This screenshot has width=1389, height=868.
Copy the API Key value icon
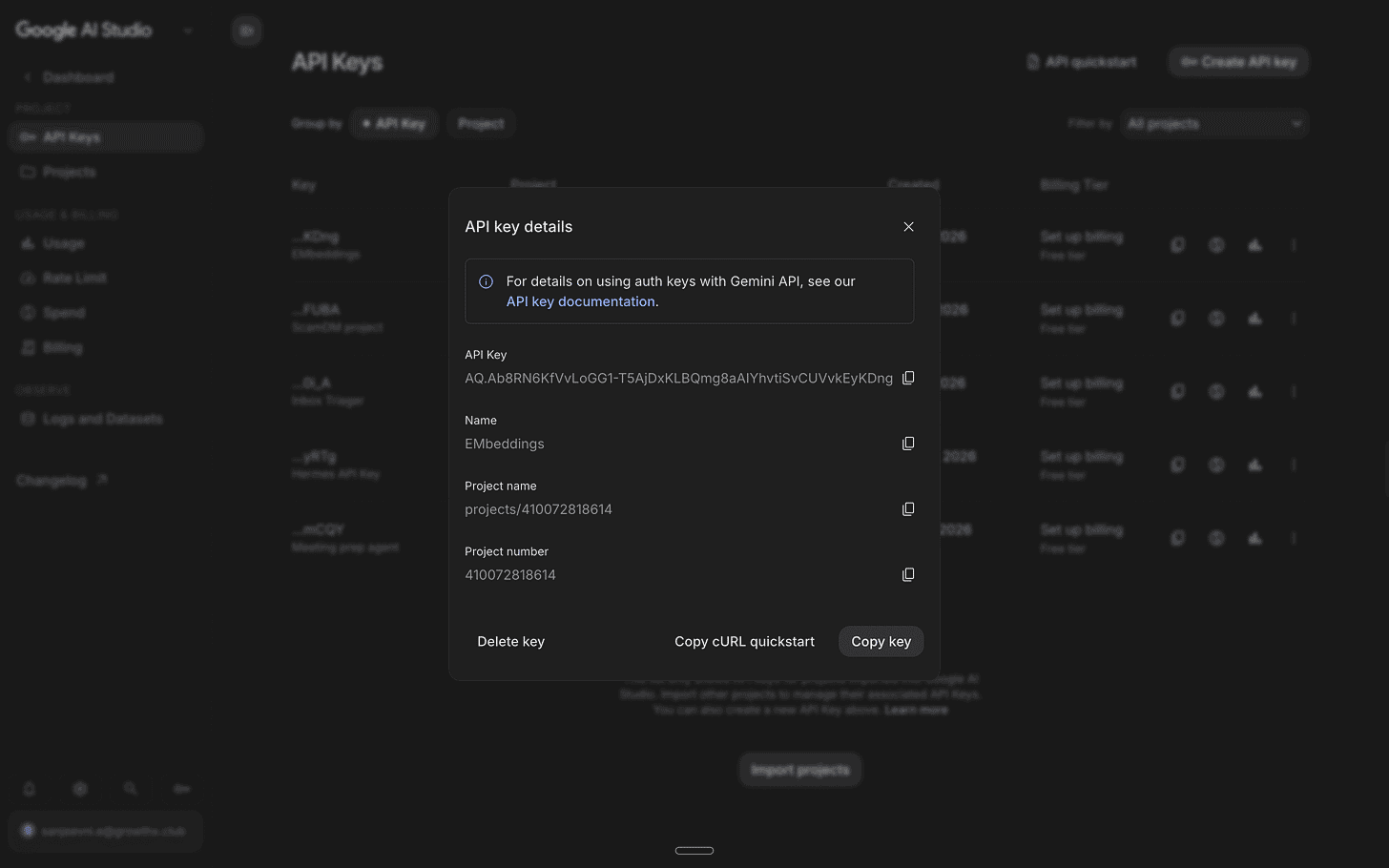pyautogui.click(x=908, y=378)
